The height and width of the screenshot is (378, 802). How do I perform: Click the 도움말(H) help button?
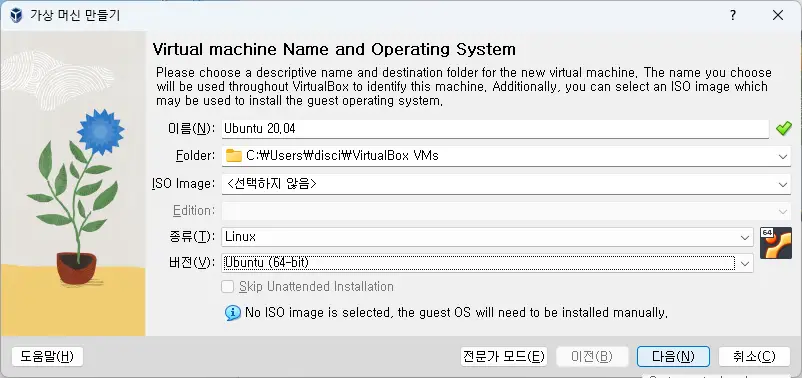(47, 357)
